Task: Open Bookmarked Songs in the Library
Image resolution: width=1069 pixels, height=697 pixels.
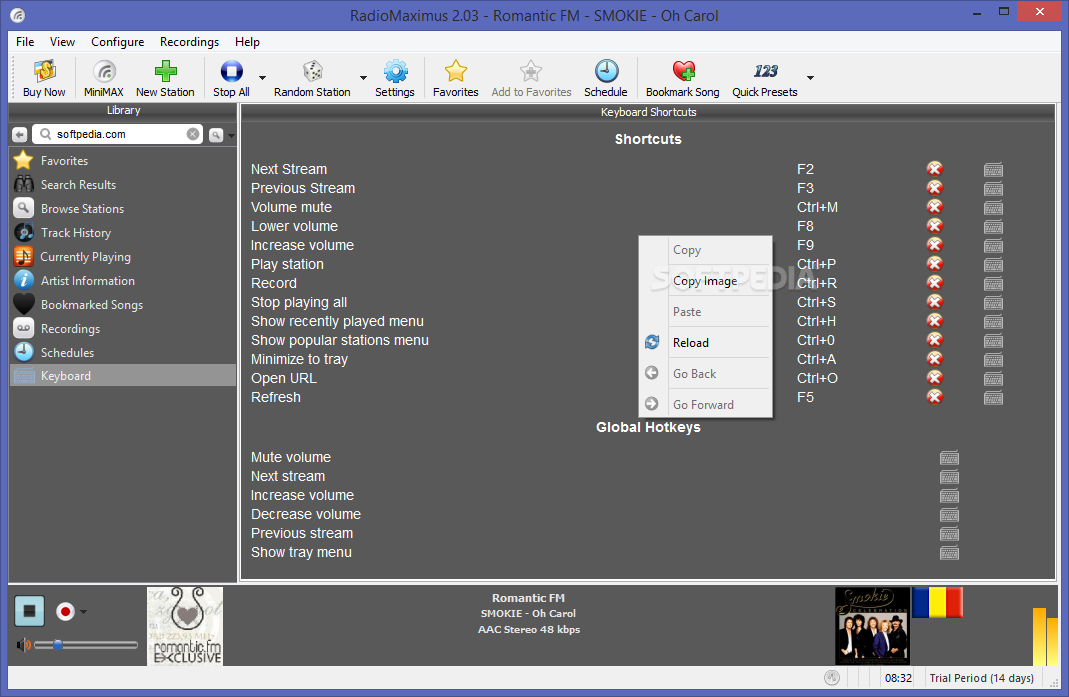Action: click(123, 304)
